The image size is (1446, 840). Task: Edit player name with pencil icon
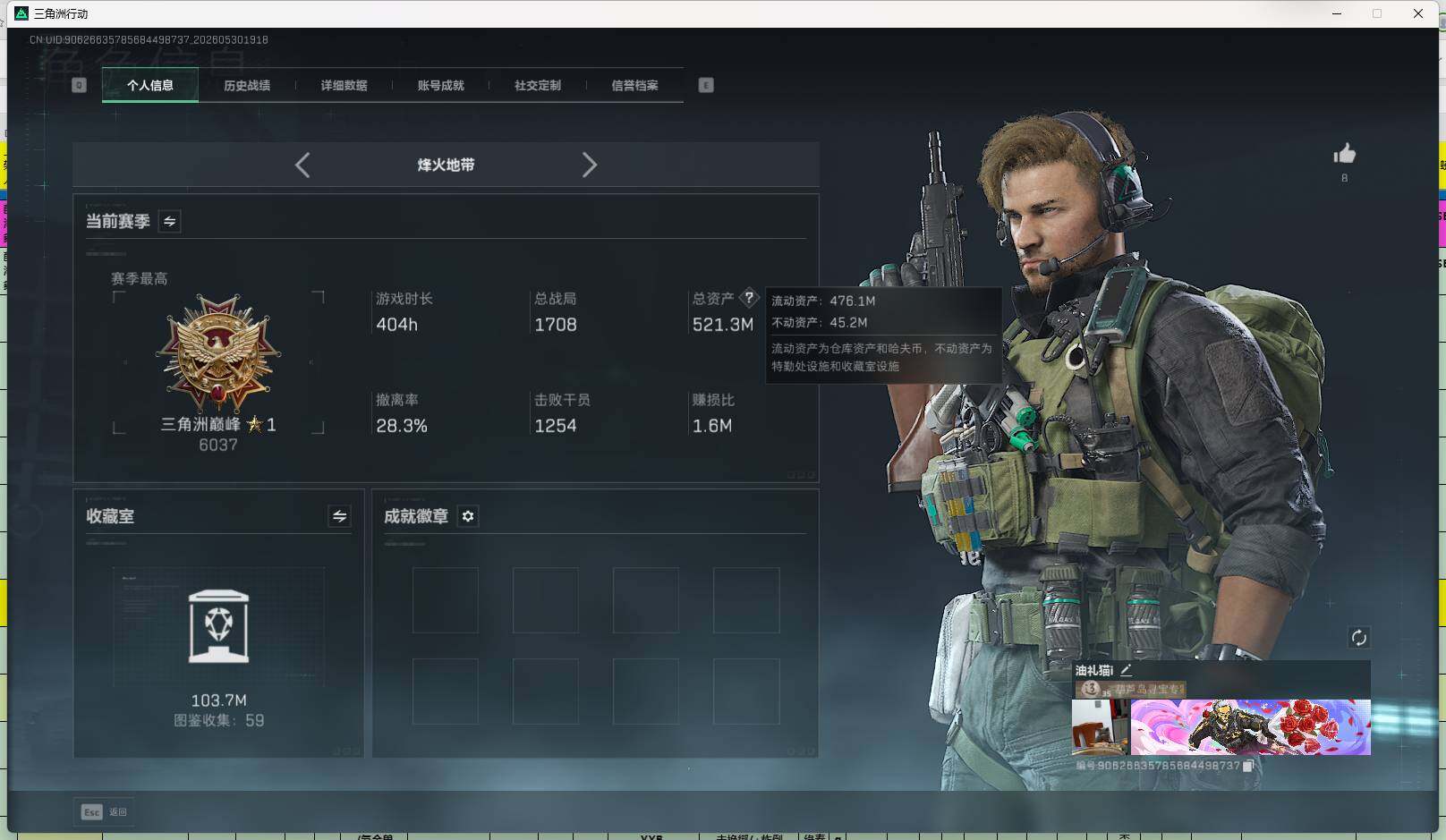click(1126, 670)
